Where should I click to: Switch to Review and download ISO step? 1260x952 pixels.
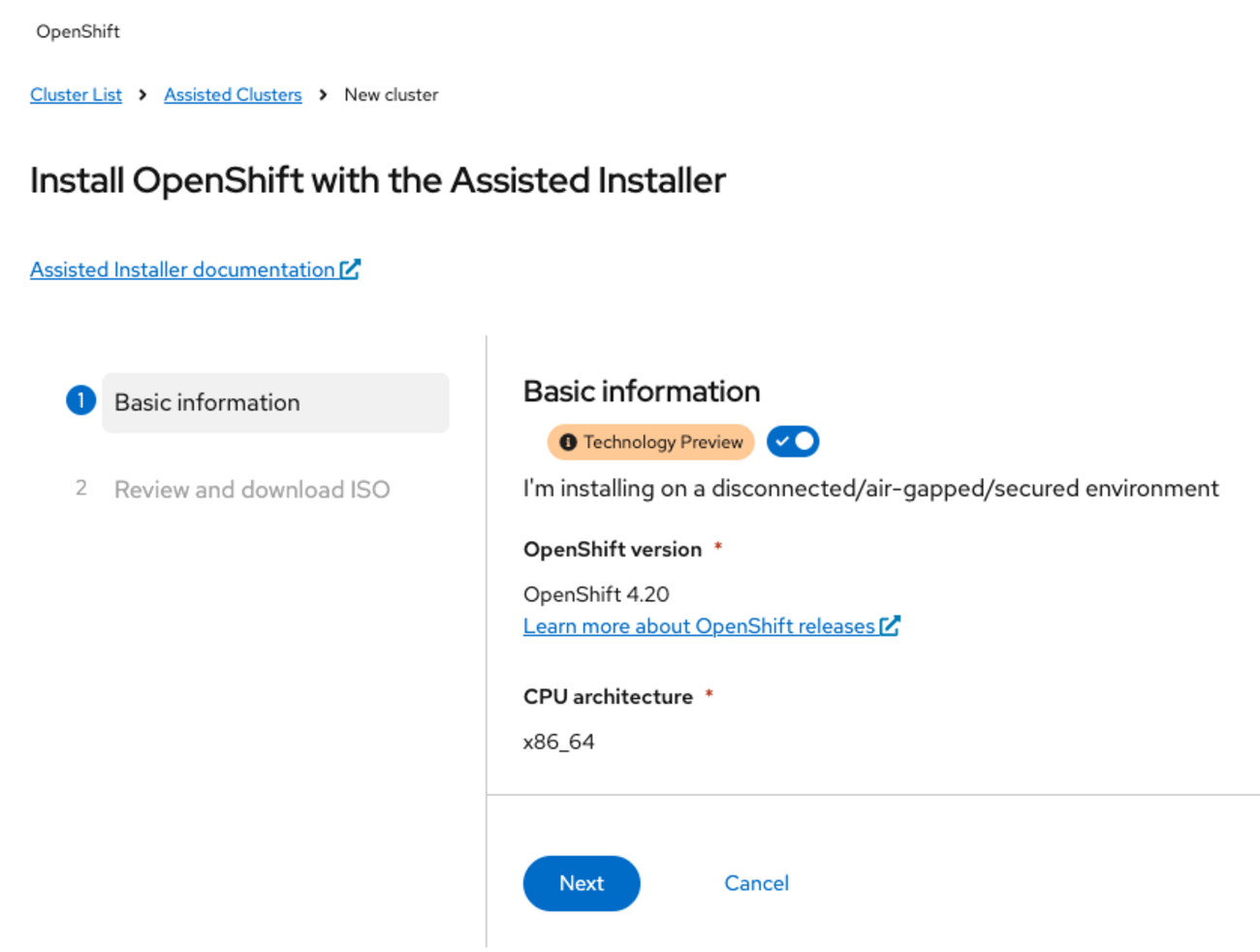[x=252, y=490]
